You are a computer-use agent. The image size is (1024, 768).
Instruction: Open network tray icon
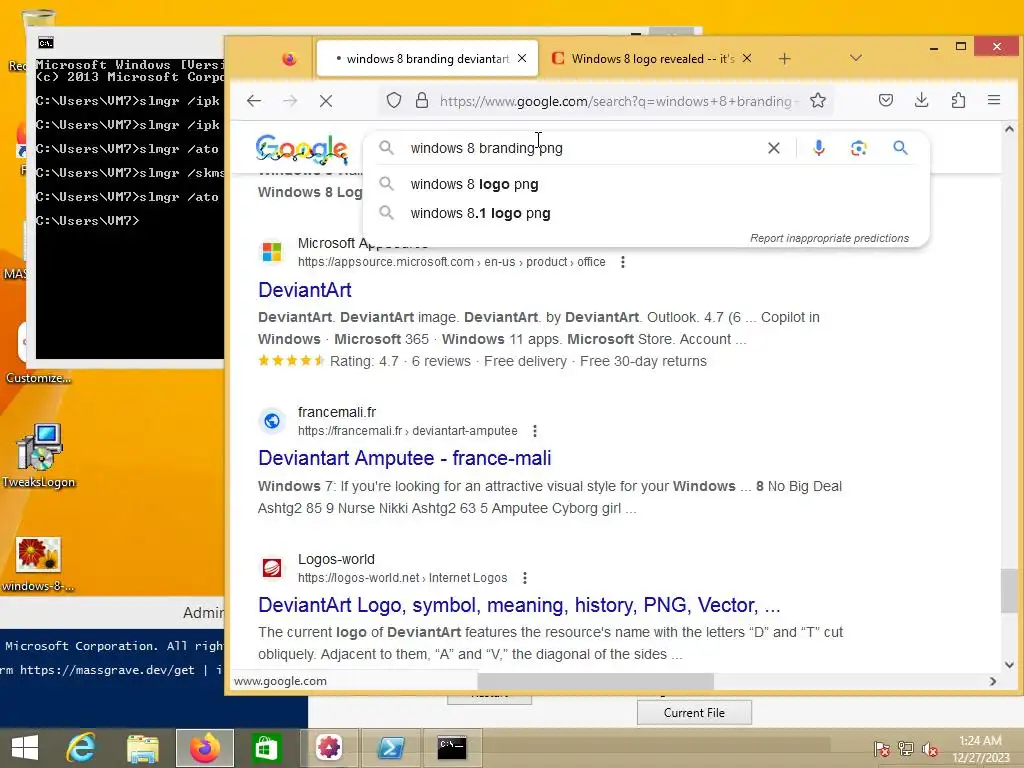click(x=906, y=748)
